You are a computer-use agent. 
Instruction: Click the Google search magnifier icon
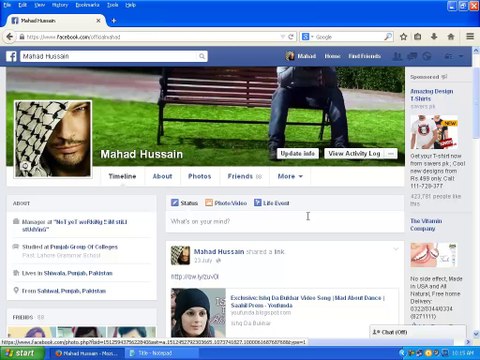[x=388, y=37]
